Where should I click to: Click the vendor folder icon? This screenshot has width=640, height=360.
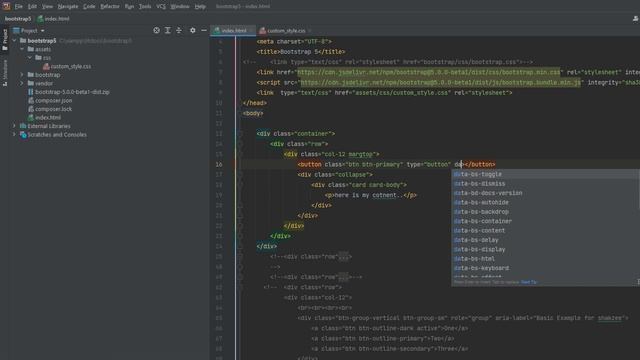click(31, 83)
